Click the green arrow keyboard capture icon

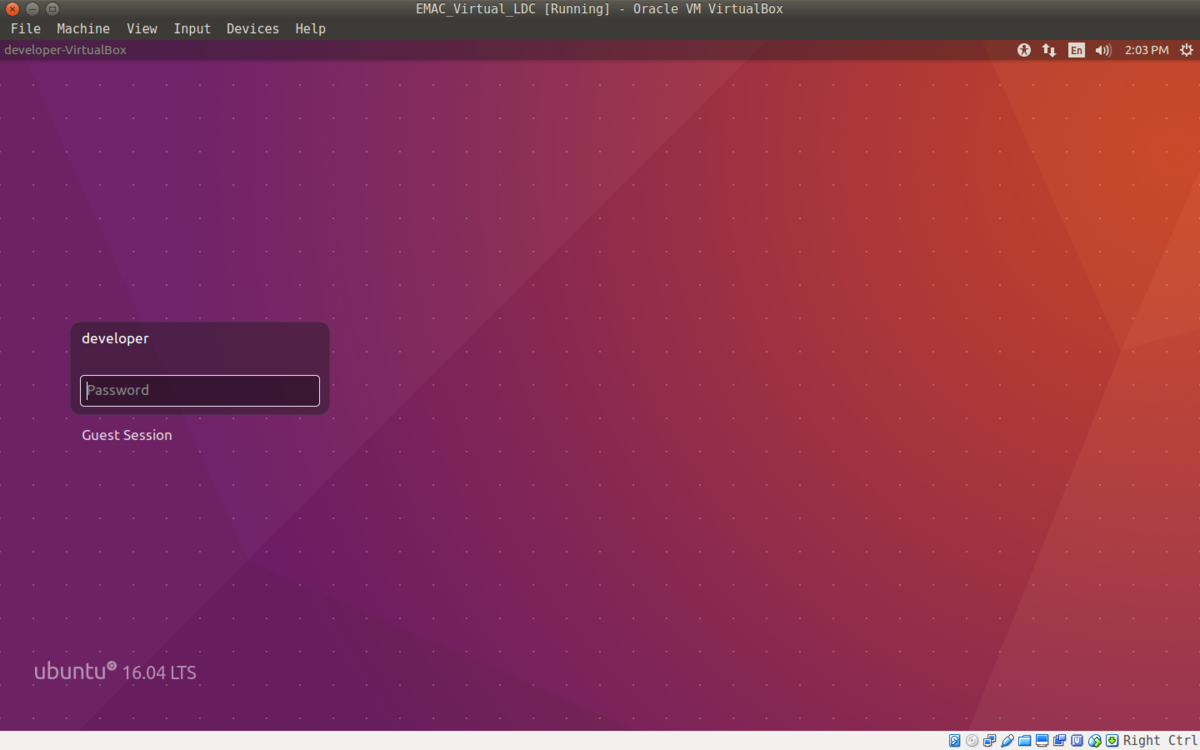coord(1112,741)
